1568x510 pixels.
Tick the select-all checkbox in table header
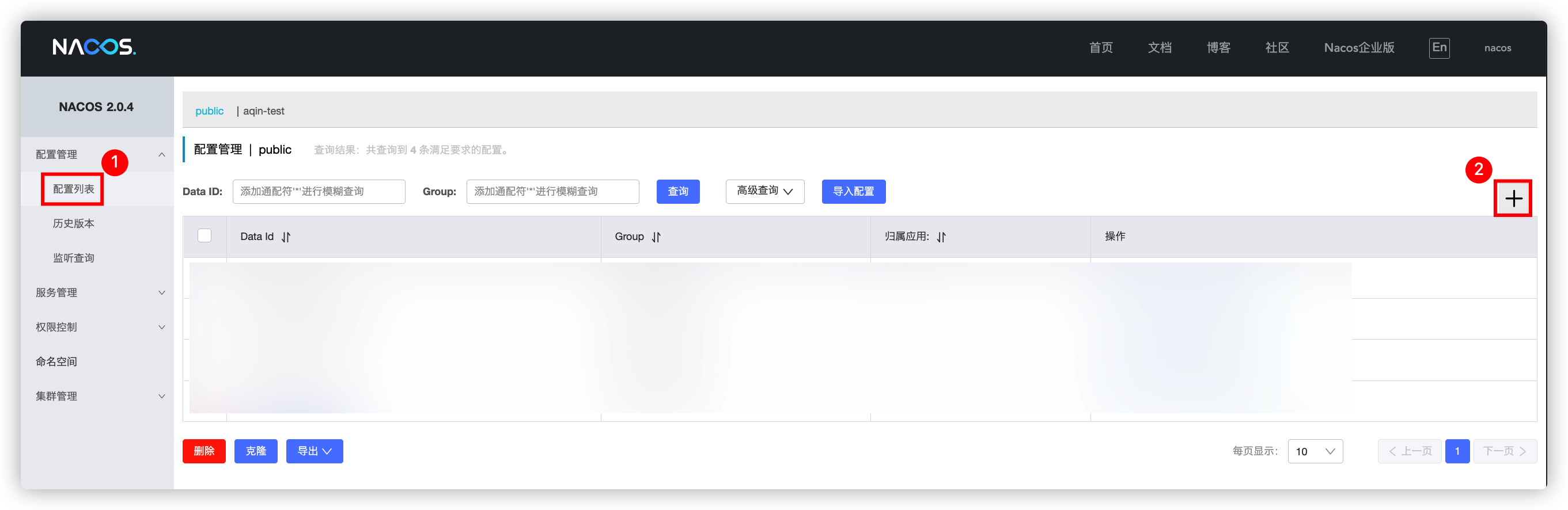point(204,235)
